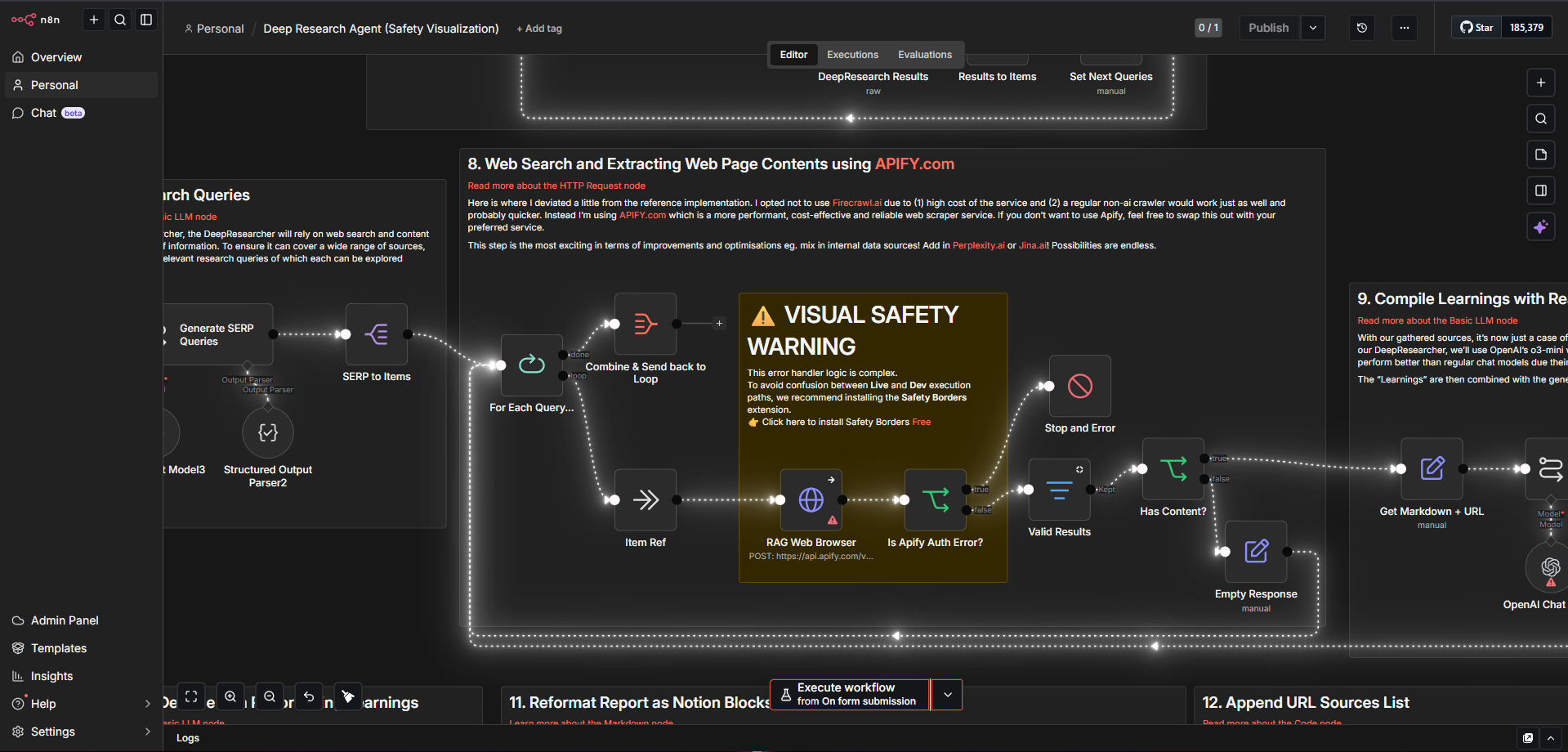Open the Logs panel label
The image size is (1568, 752).
coord(188,738)
